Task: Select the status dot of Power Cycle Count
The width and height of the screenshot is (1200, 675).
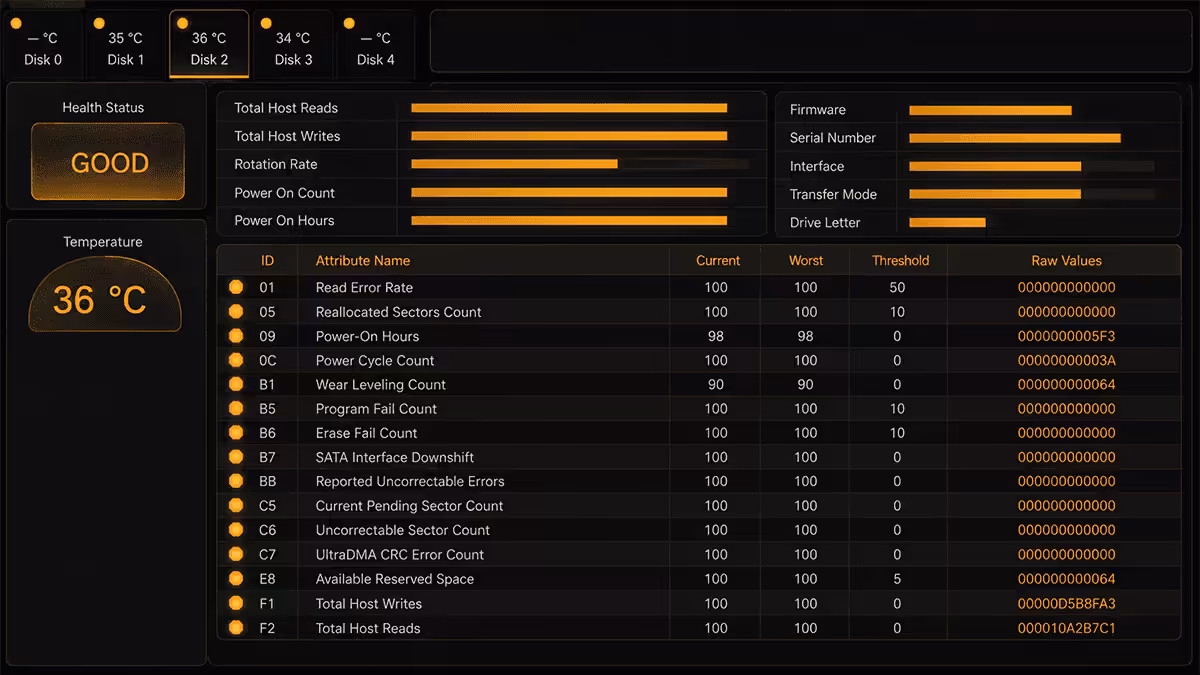Action: pos(236,360)
